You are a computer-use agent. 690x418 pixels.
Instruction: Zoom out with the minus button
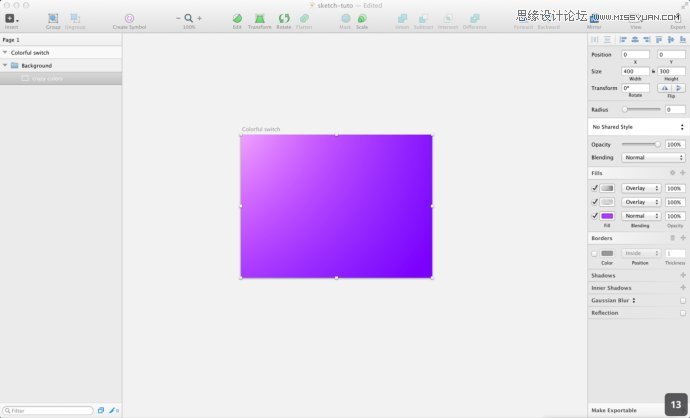178,18
